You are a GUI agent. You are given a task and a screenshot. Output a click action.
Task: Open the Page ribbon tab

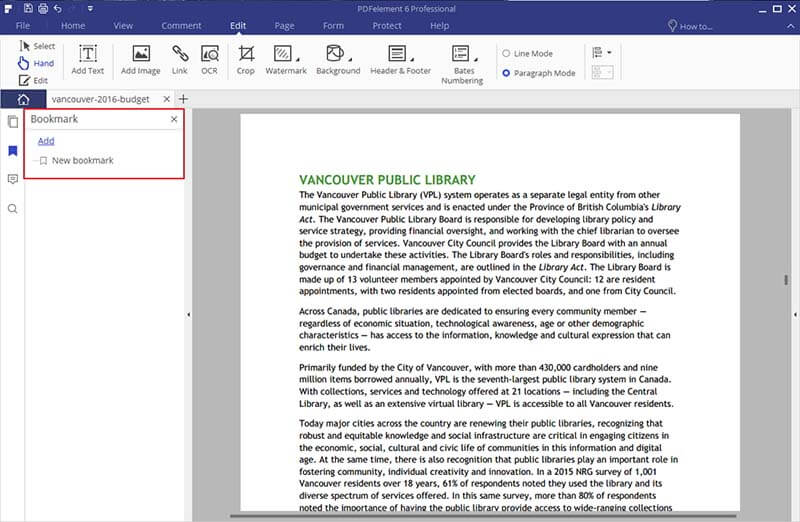pyautogui.click(x=284, y=26)
